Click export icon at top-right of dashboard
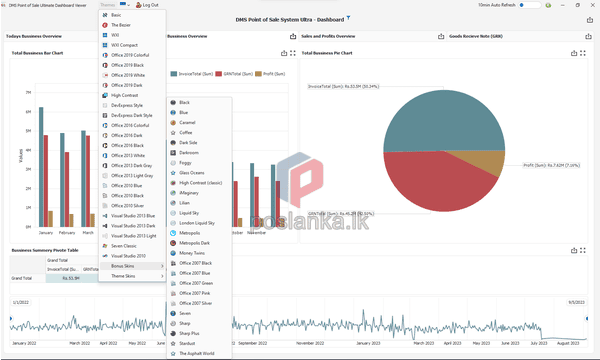 pyautogui.click(x=590, y=20)
